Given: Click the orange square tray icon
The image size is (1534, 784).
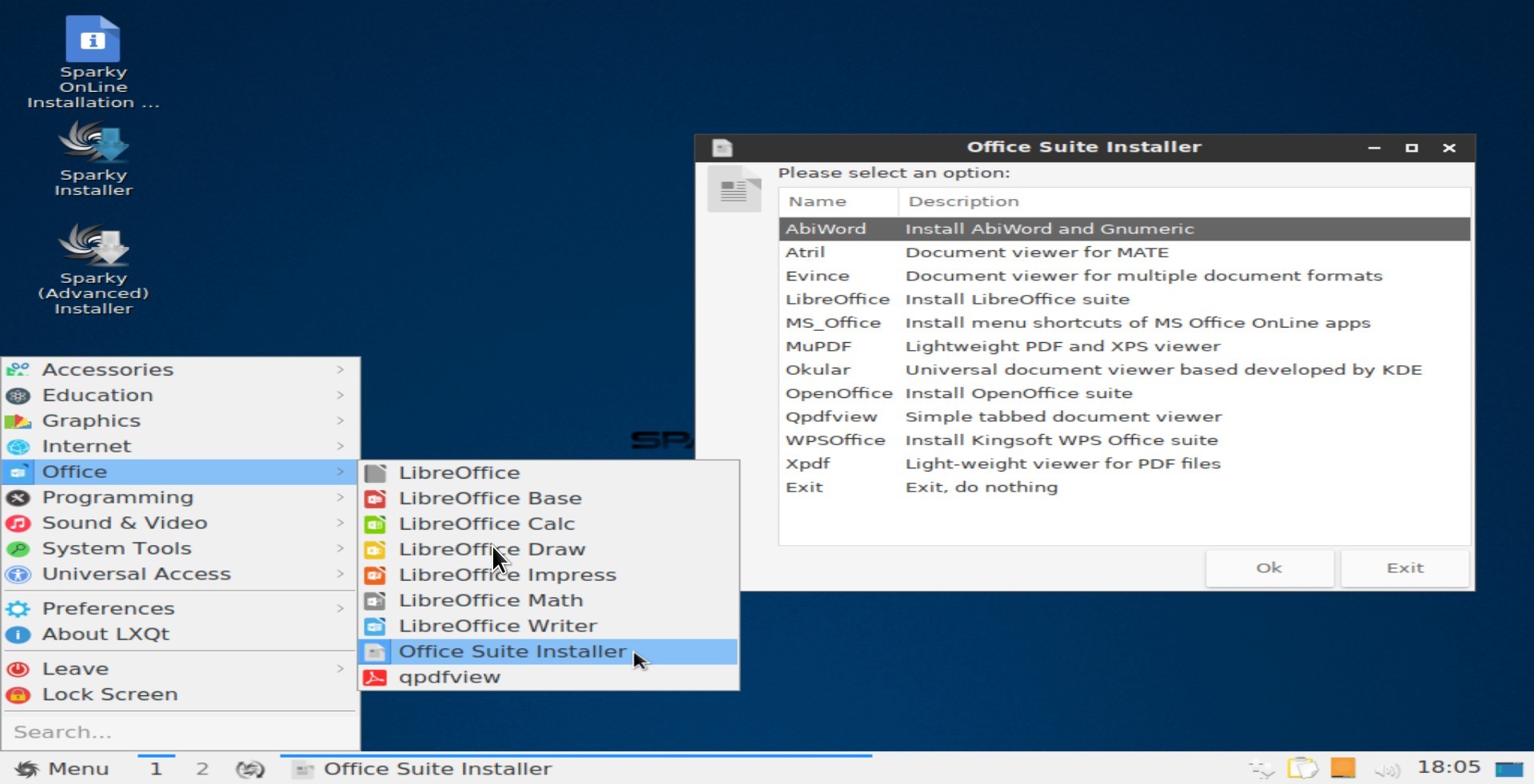Looking at the screenshot, I should [x=1343, y=768].
